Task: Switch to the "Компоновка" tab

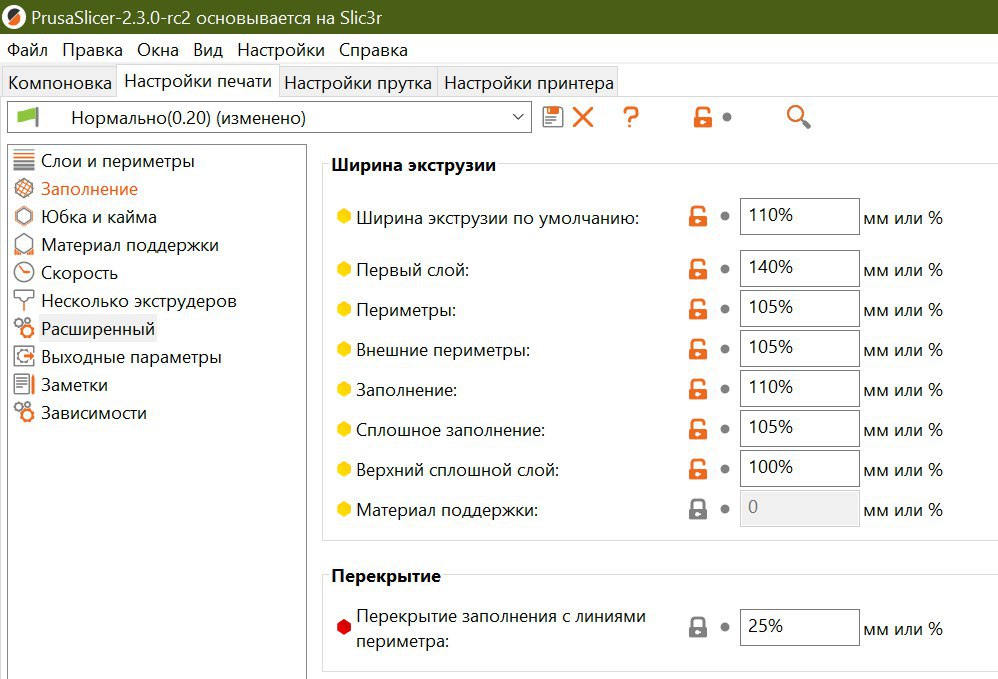Action: click(60, 83)
